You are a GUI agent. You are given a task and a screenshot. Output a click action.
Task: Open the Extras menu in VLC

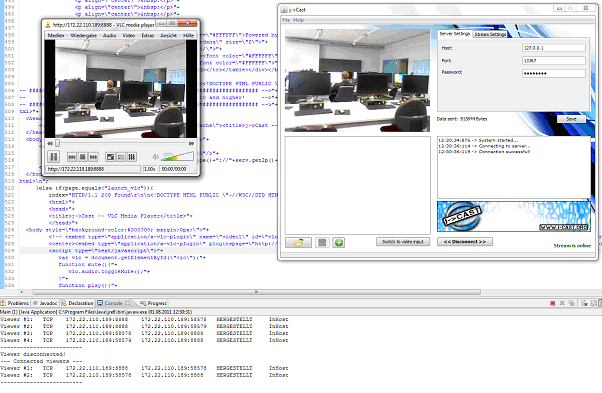148,35
